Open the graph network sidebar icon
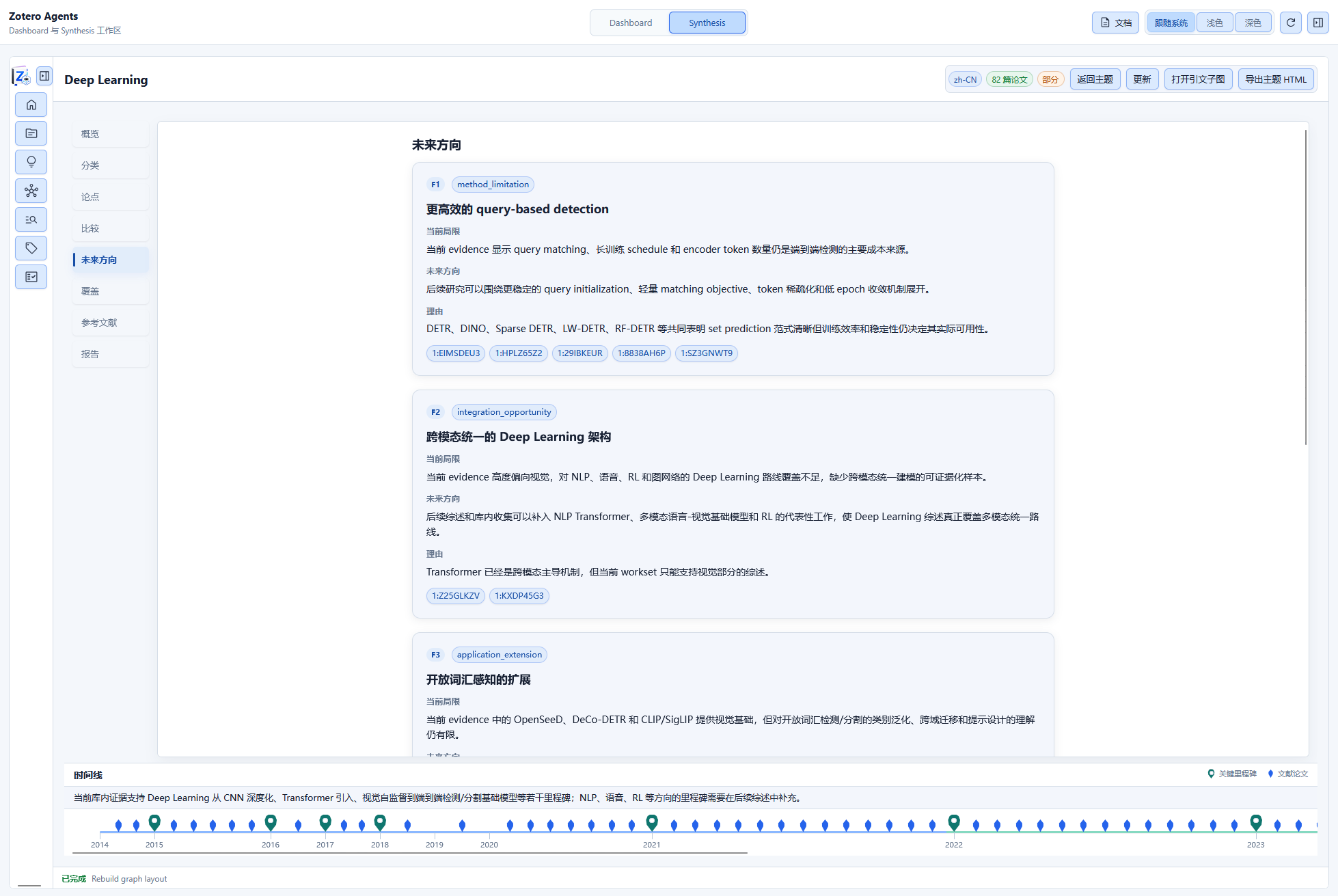Viewport: 1338px width, 896px height. [x=31, y=191]
